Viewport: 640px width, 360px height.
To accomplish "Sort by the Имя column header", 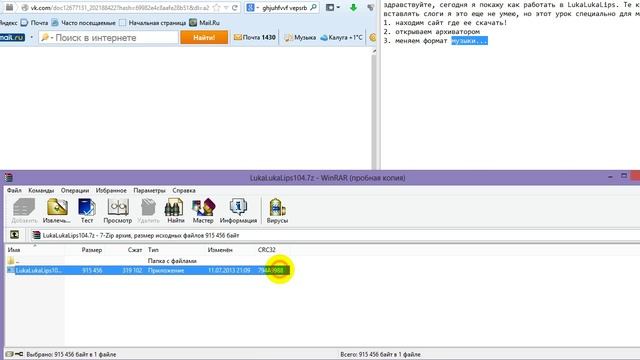I will (35, 249).
